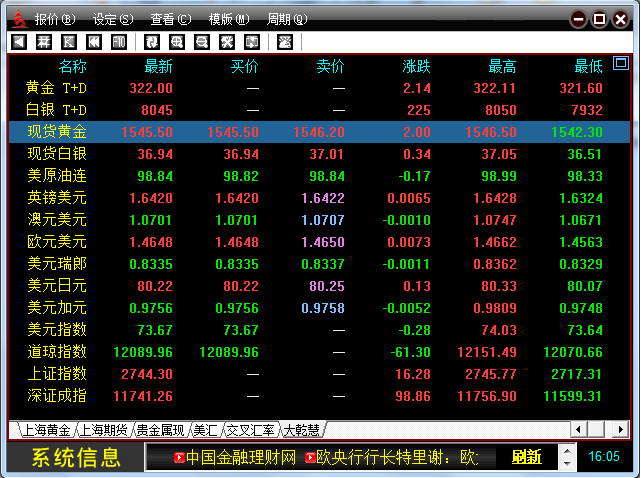Screen dimensions: 641x478
Task: Select the 上证指数 row
Action: coord(319,374)
